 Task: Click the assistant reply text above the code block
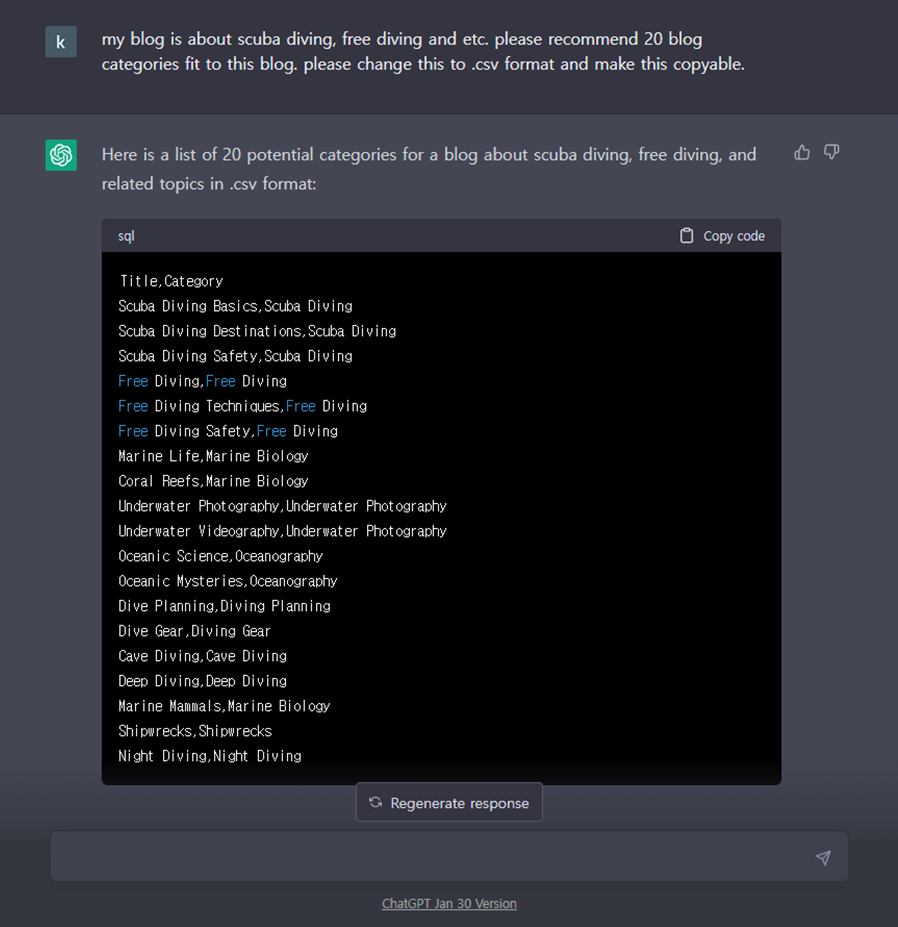tap(429, 169)
